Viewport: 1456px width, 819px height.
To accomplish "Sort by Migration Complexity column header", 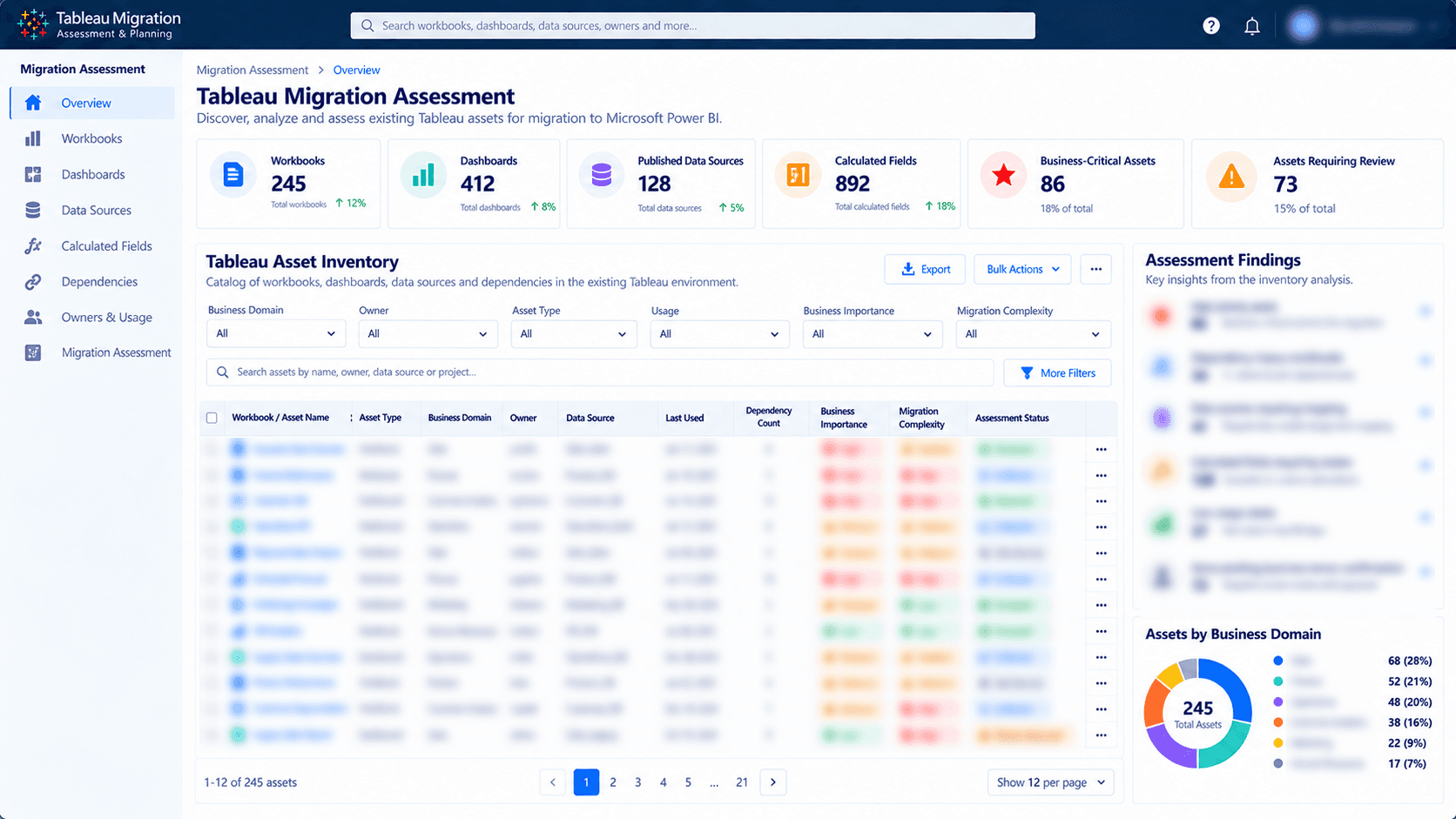I will click(921, 418).
